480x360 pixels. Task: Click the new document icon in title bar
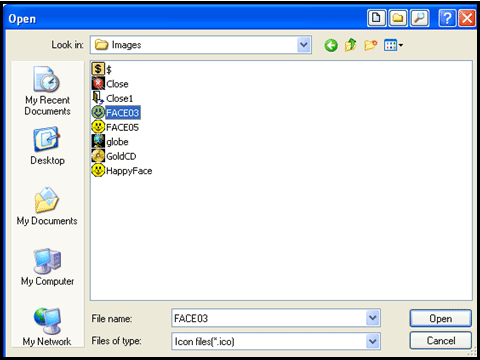coord(377,18)
